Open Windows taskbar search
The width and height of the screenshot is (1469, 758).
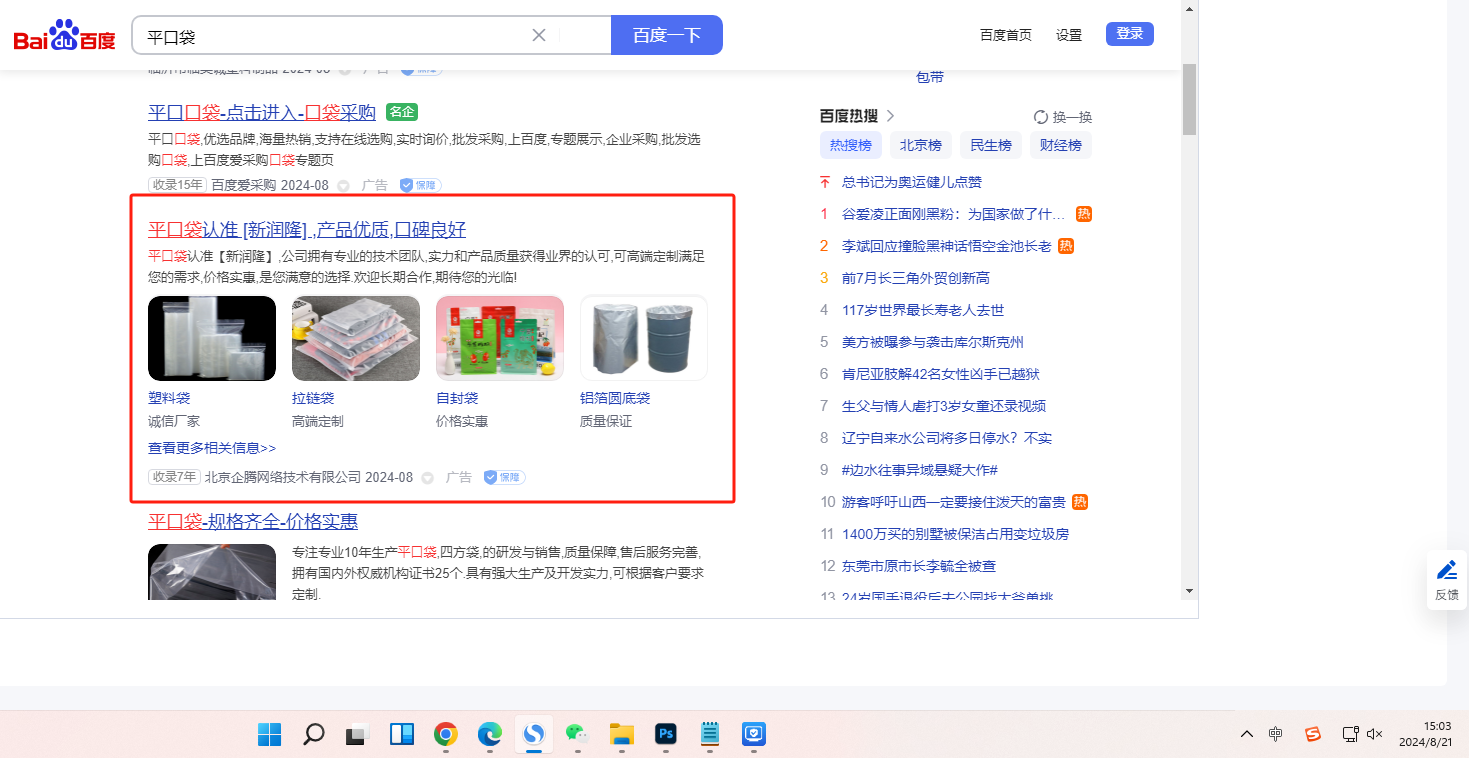pos(314,735)
